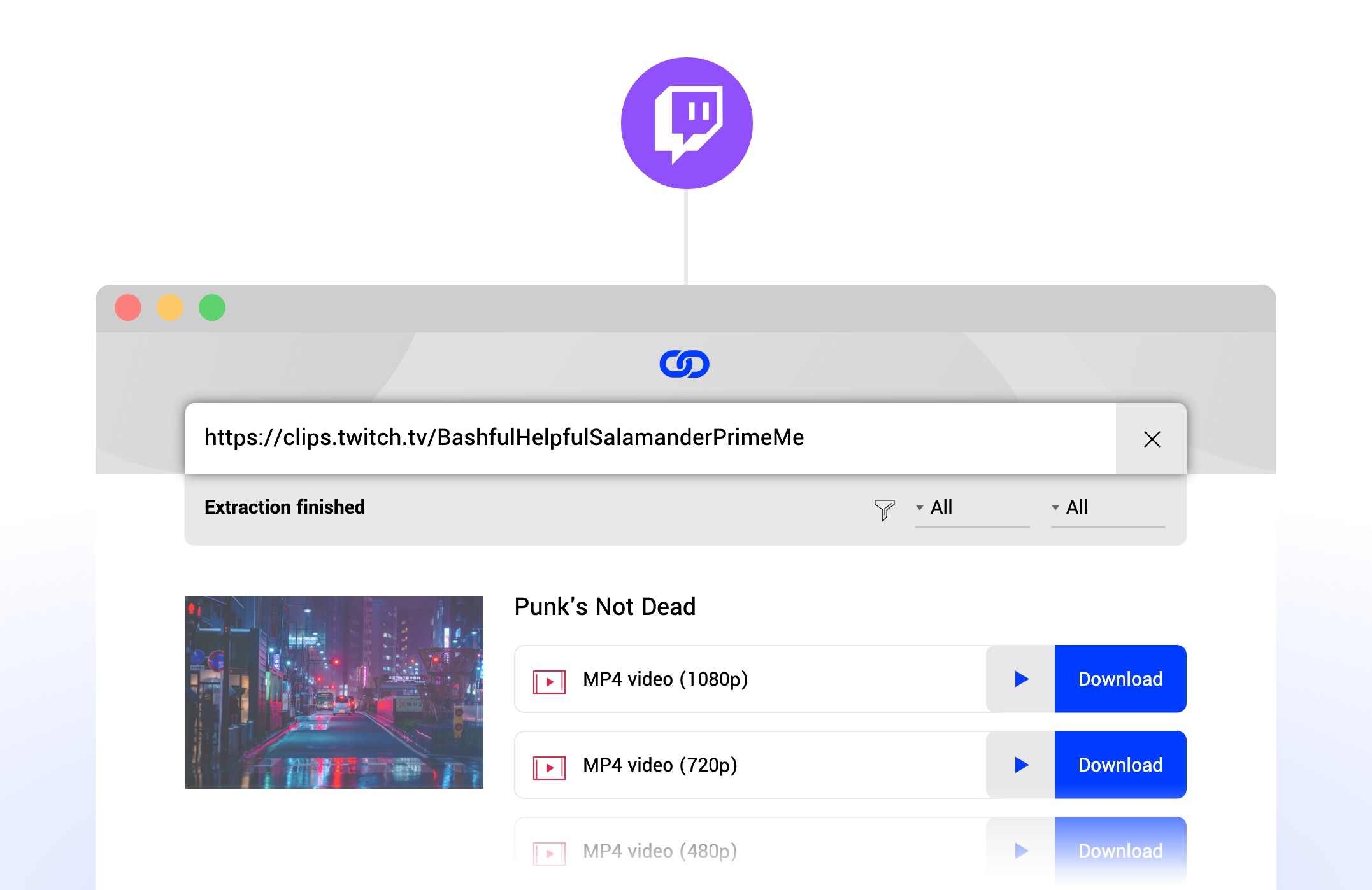Image resolution: width=1372 pixels, height=890 pixels.
Task: Preview the MP4 video (720p) with play
Action: [x=1021, y=765]
